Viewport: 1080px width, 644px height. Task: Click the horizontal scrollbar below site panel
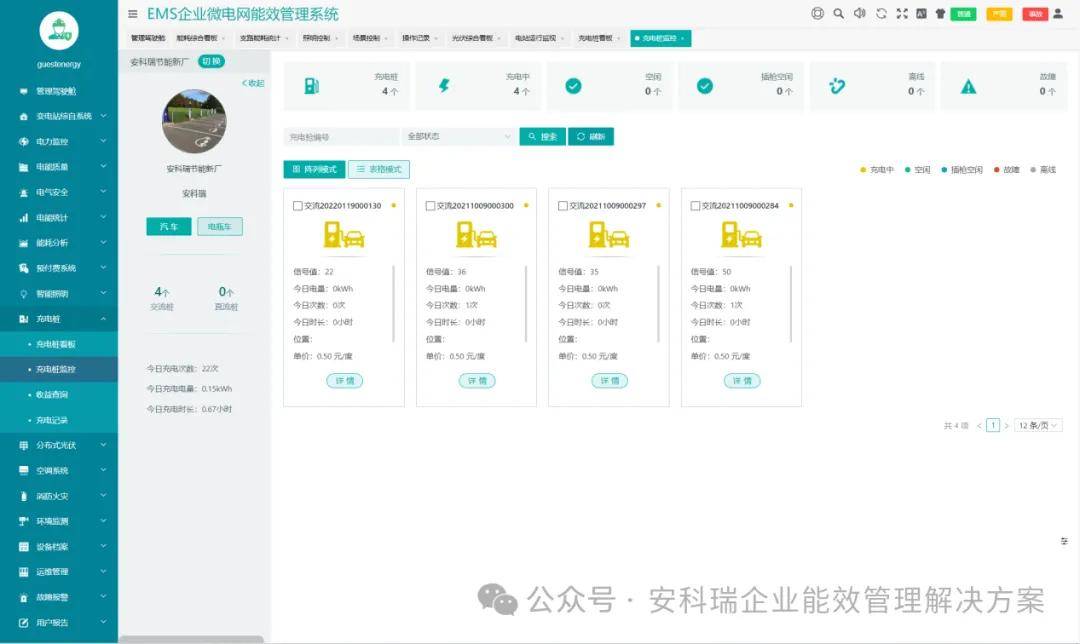(x=191, y=639)
